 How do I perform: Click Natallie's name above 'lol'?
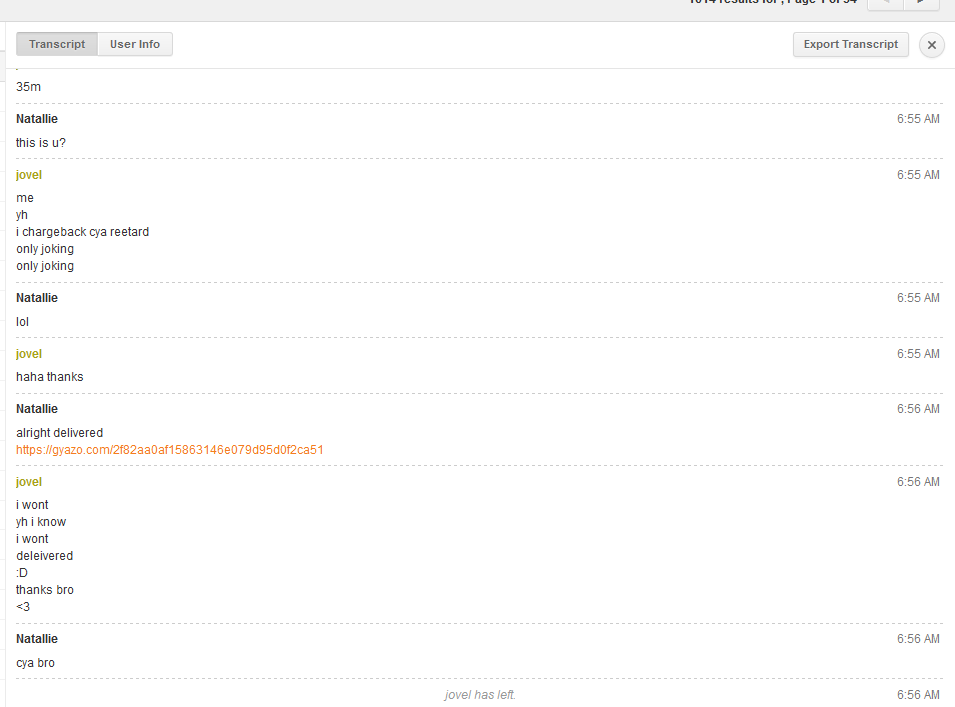pyautogui.click(x=37, y=298)
